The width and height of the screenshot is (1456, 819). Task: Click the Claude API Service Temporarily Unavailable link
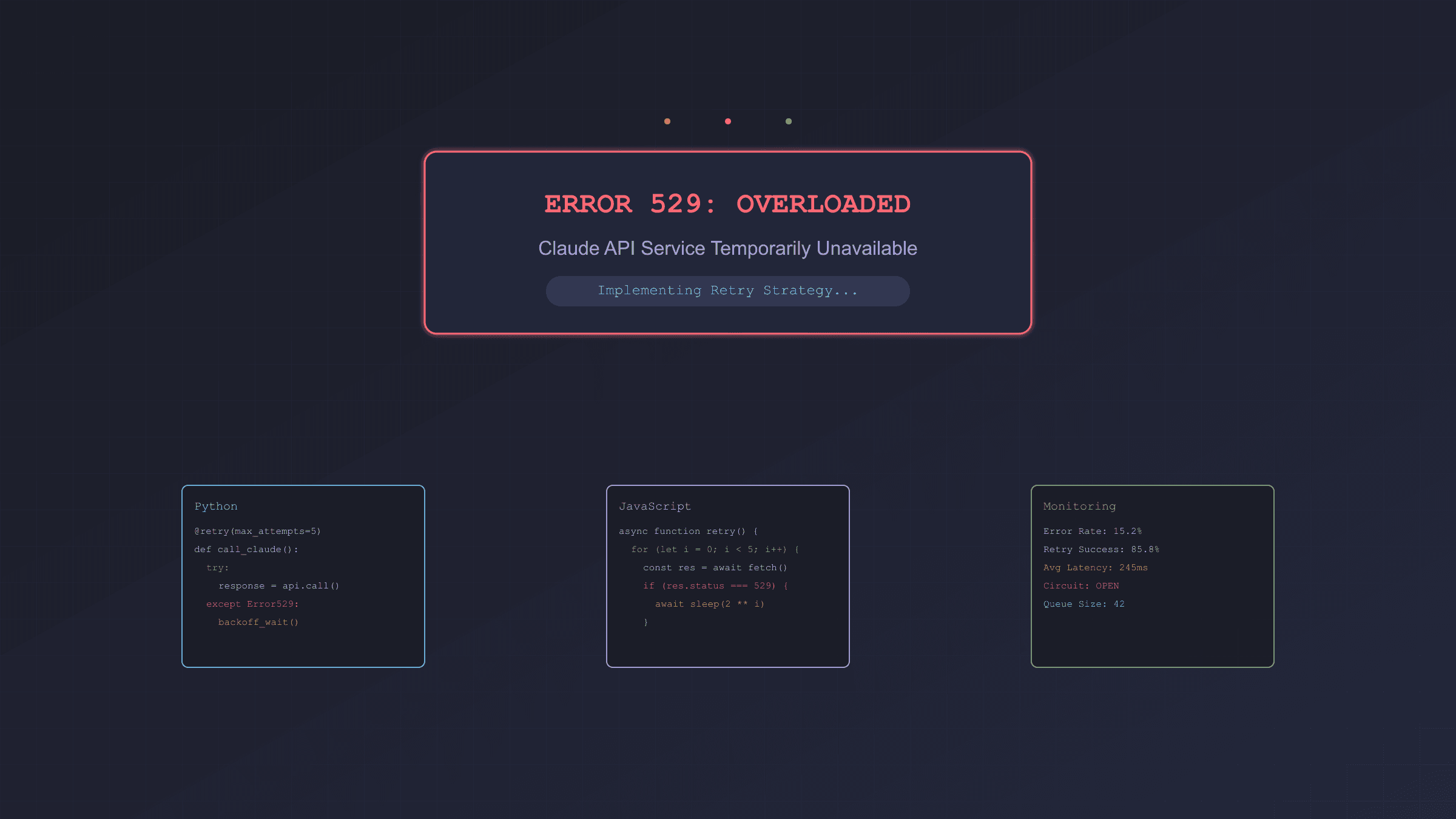coord(728,248)
